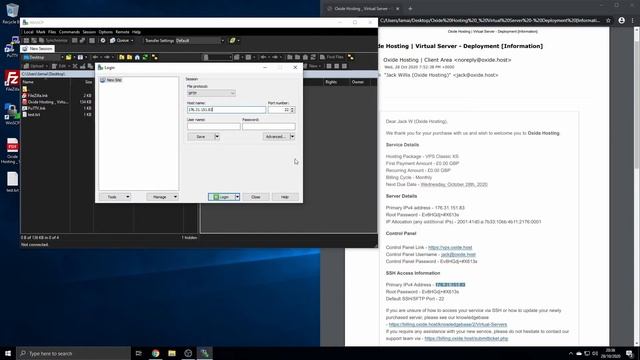The image size is (640, 360).
Task: Open the File protocol SFTP dropdown
Action: coord(211,93)
